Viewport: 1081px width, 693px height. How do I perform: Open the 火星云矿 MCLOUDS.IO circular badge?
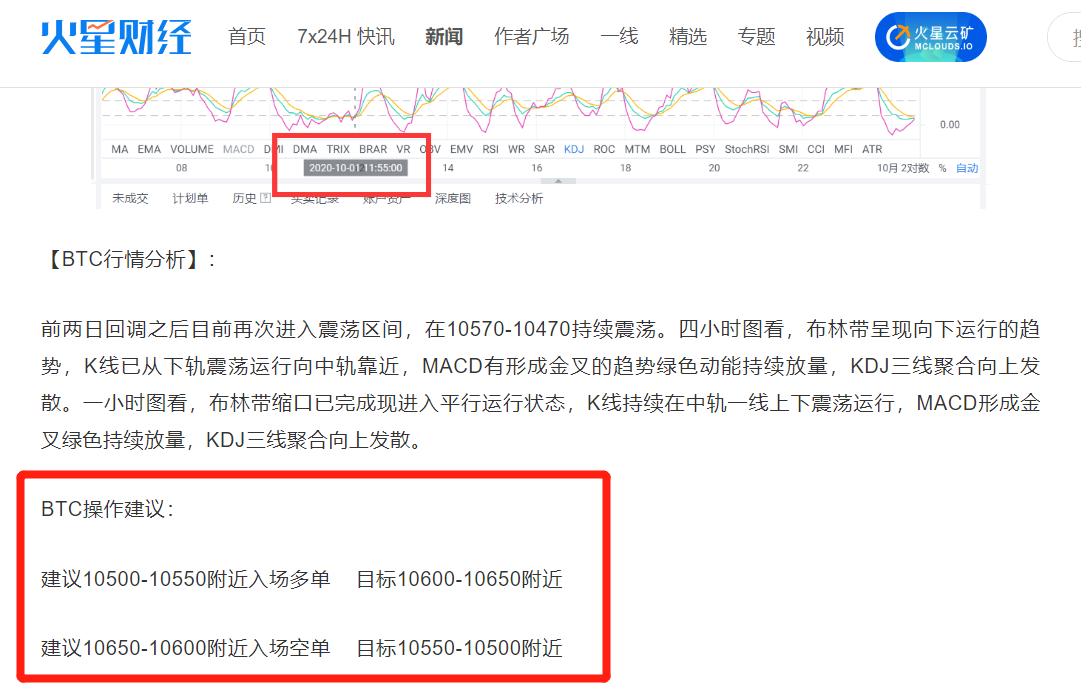930,36
